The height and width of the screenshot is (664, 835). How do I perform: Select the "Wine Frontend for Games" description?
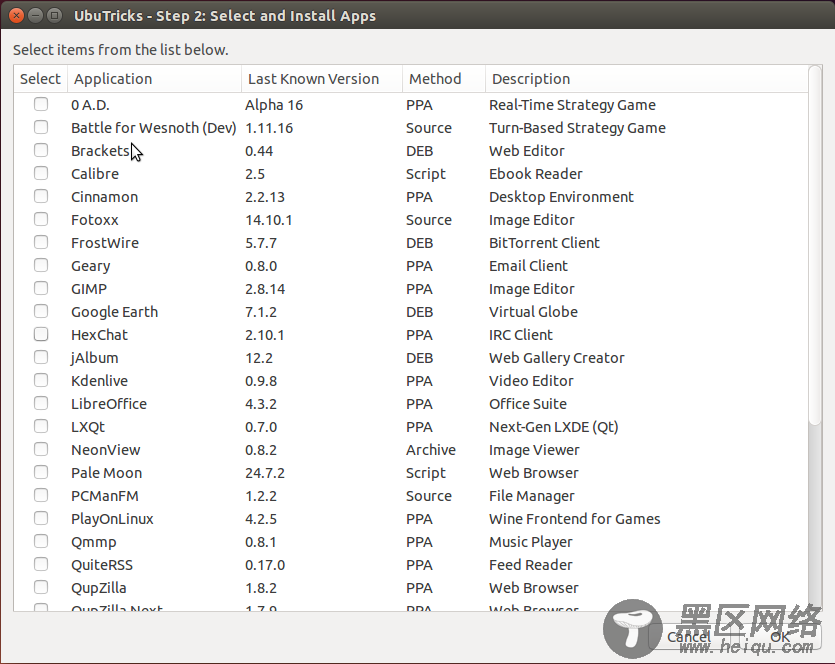[x=575, y=519]
